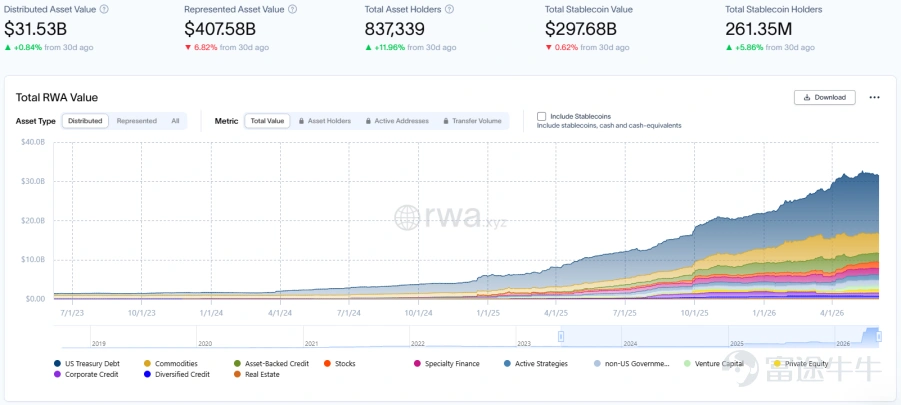The width and height of the screenshot is (902, 405).
Task: Click the left range slider handle
Action: tap(561, 337)
